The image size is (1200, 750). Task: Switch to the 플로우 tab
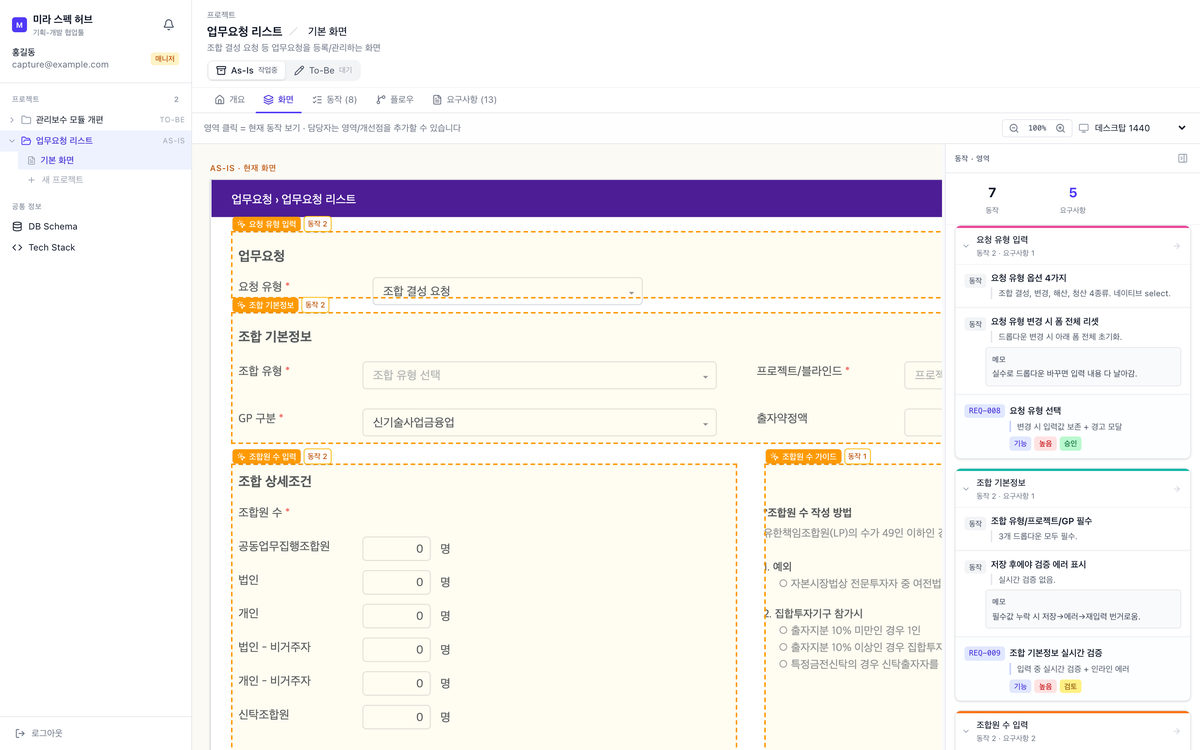tap(394, 100)
